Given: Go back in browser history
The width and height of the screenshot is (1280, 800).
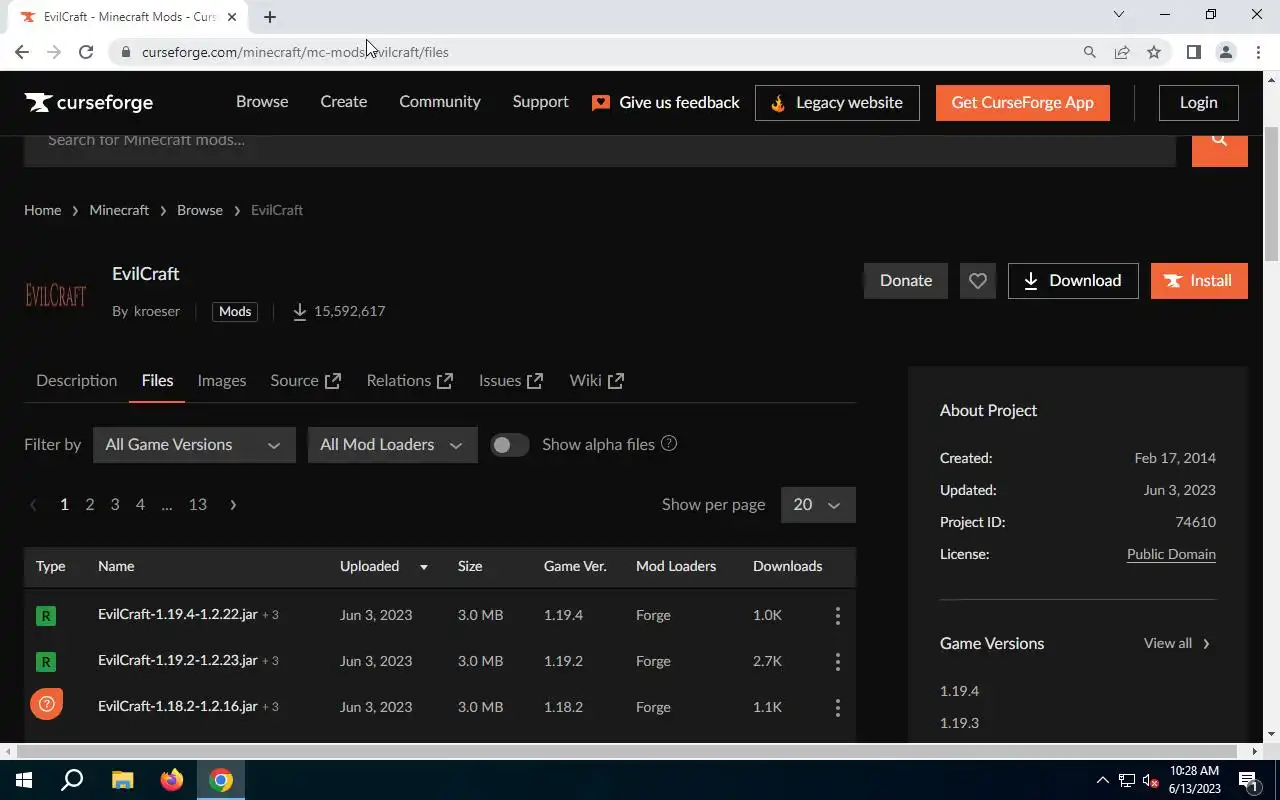Looking at the screenshot, I should coord(22,52).
